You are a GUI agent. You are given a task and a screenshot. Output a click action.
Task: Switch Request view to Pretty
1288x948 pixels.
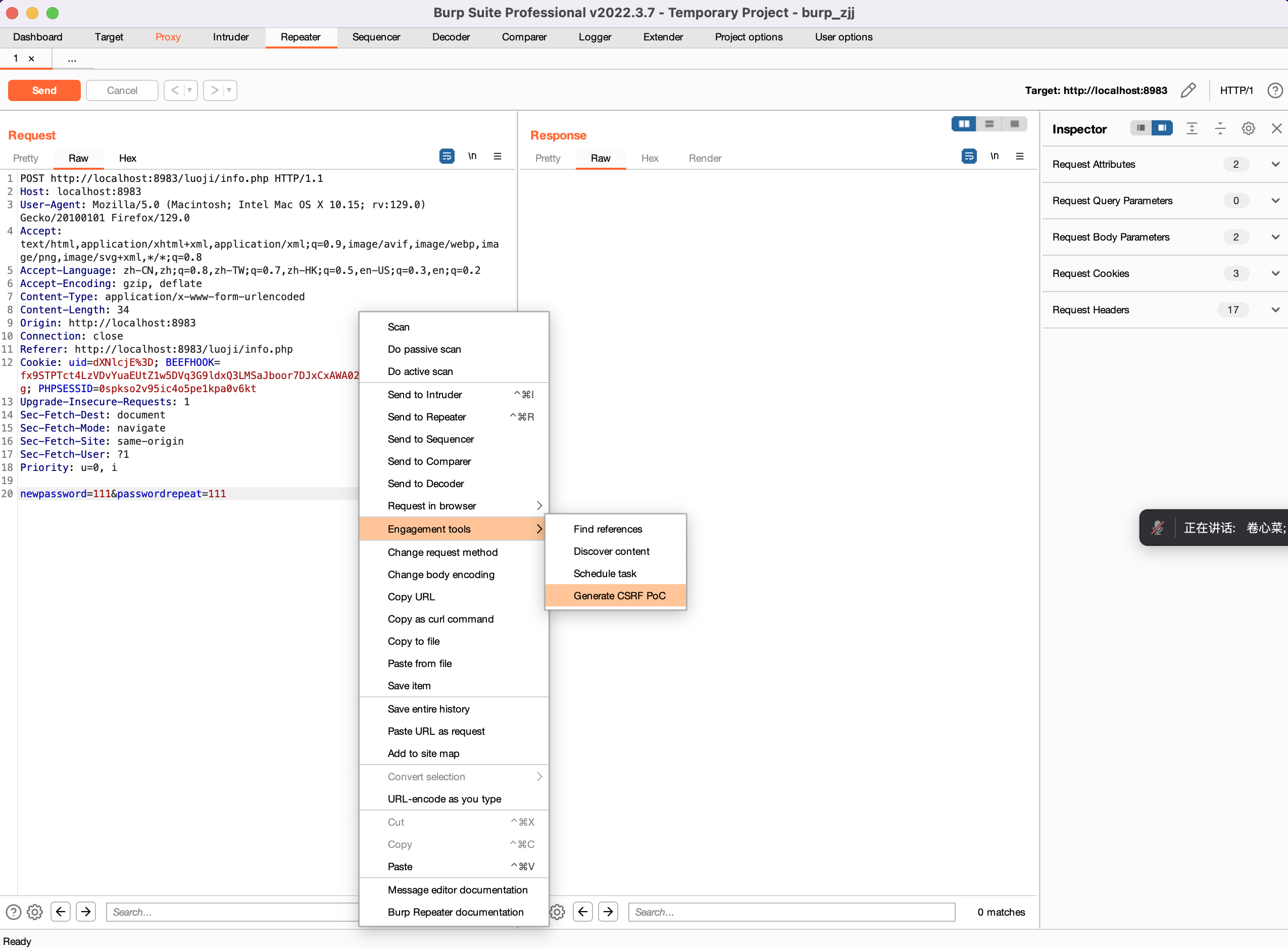click(26, 158)
